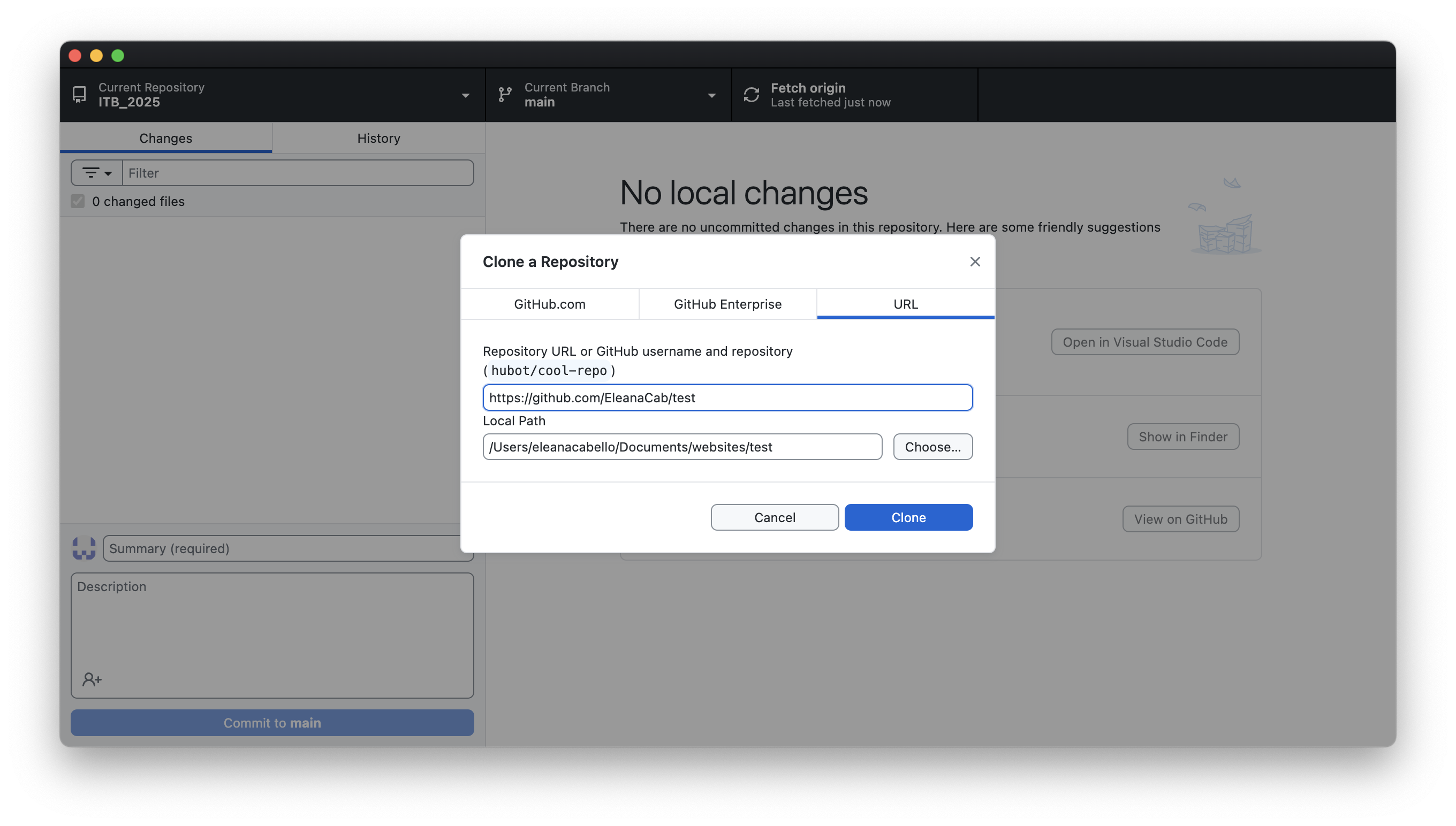Click the commit author avatar icon

click(84, 548)
